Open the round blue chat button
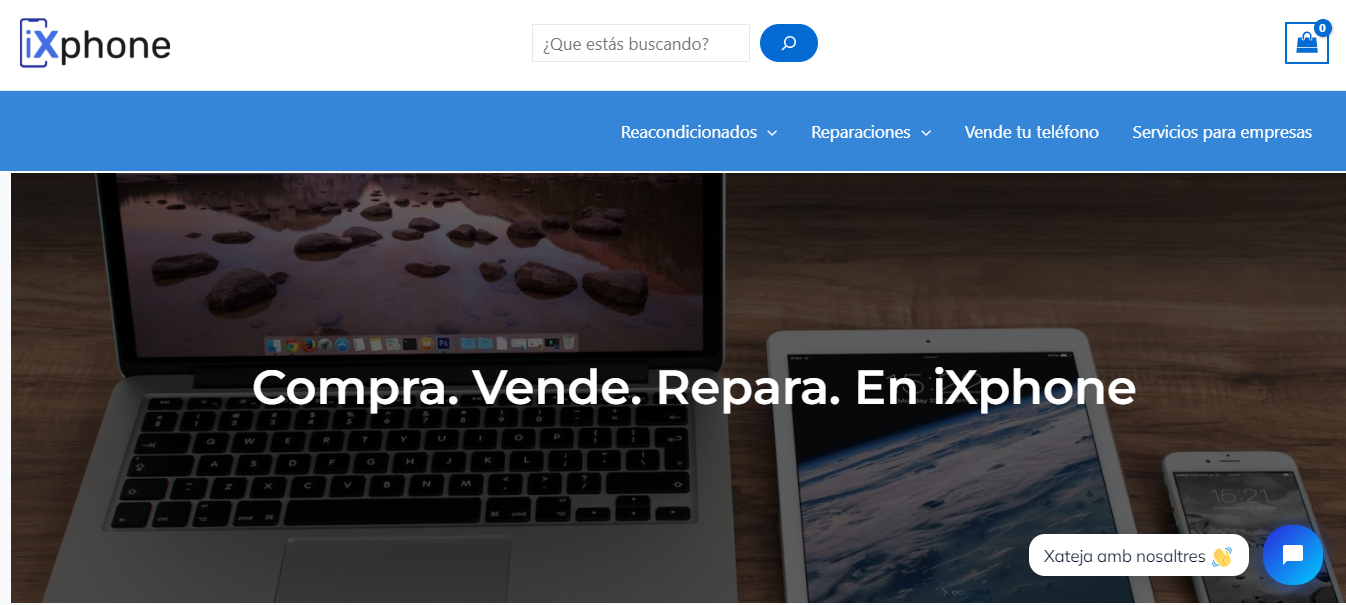Screen dimensions: 1346x605 1292,555
